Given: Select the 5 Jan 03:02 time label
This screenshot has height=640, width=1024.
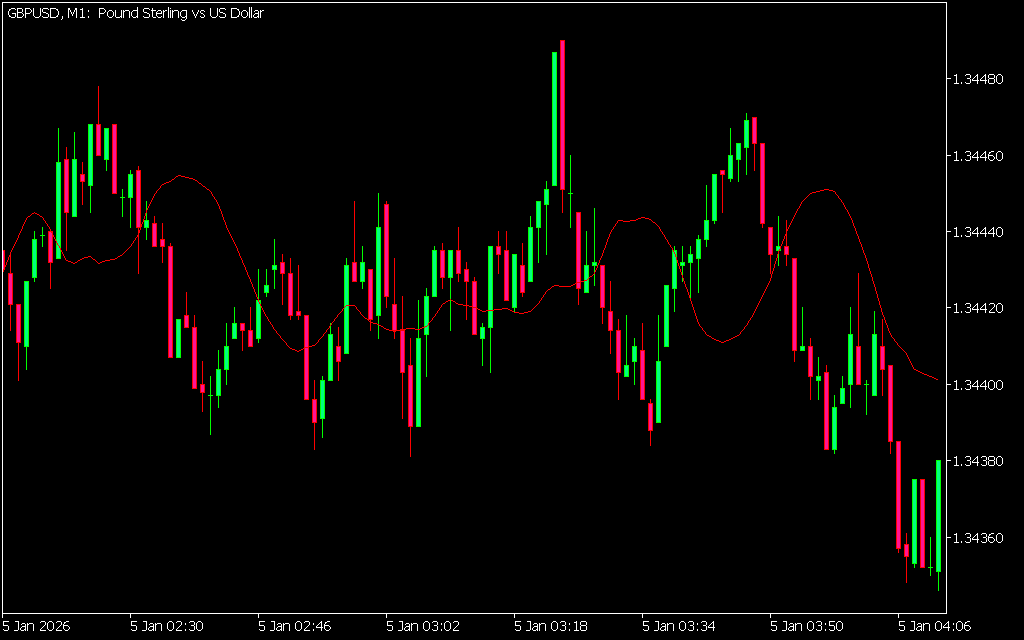Looking at the screenshot, I should pyautogui.click(x=423, y=626).
